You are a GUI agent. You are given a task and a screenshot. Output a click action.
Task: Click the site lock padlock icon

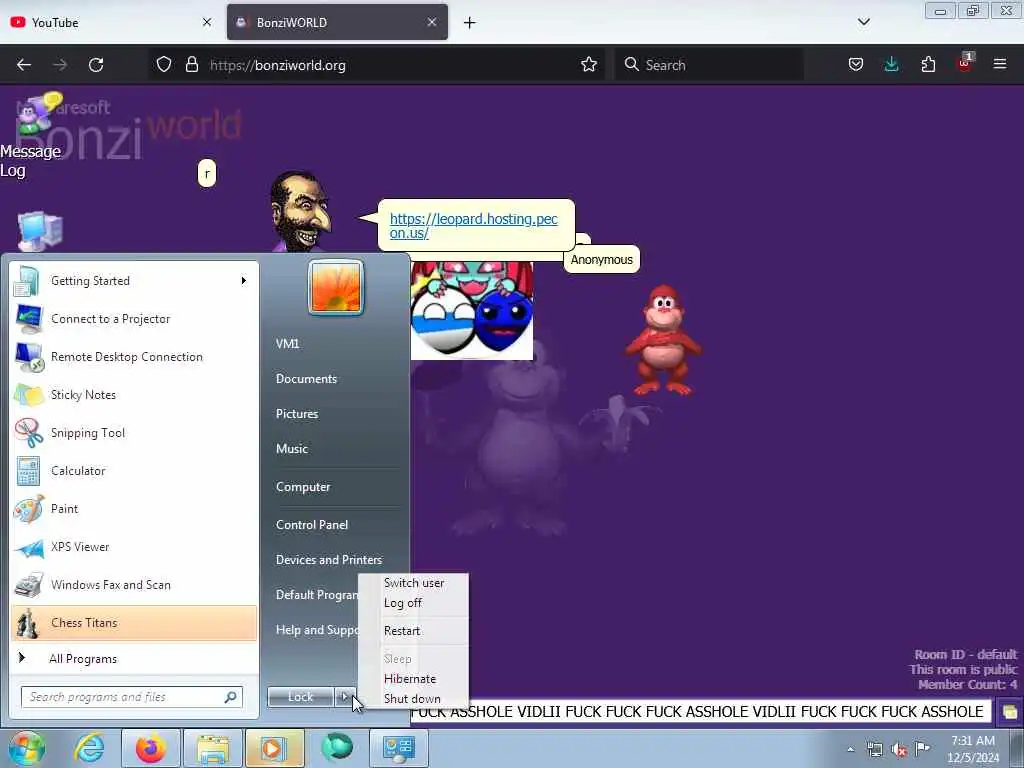pyautogui.click(x=191, y=65)
